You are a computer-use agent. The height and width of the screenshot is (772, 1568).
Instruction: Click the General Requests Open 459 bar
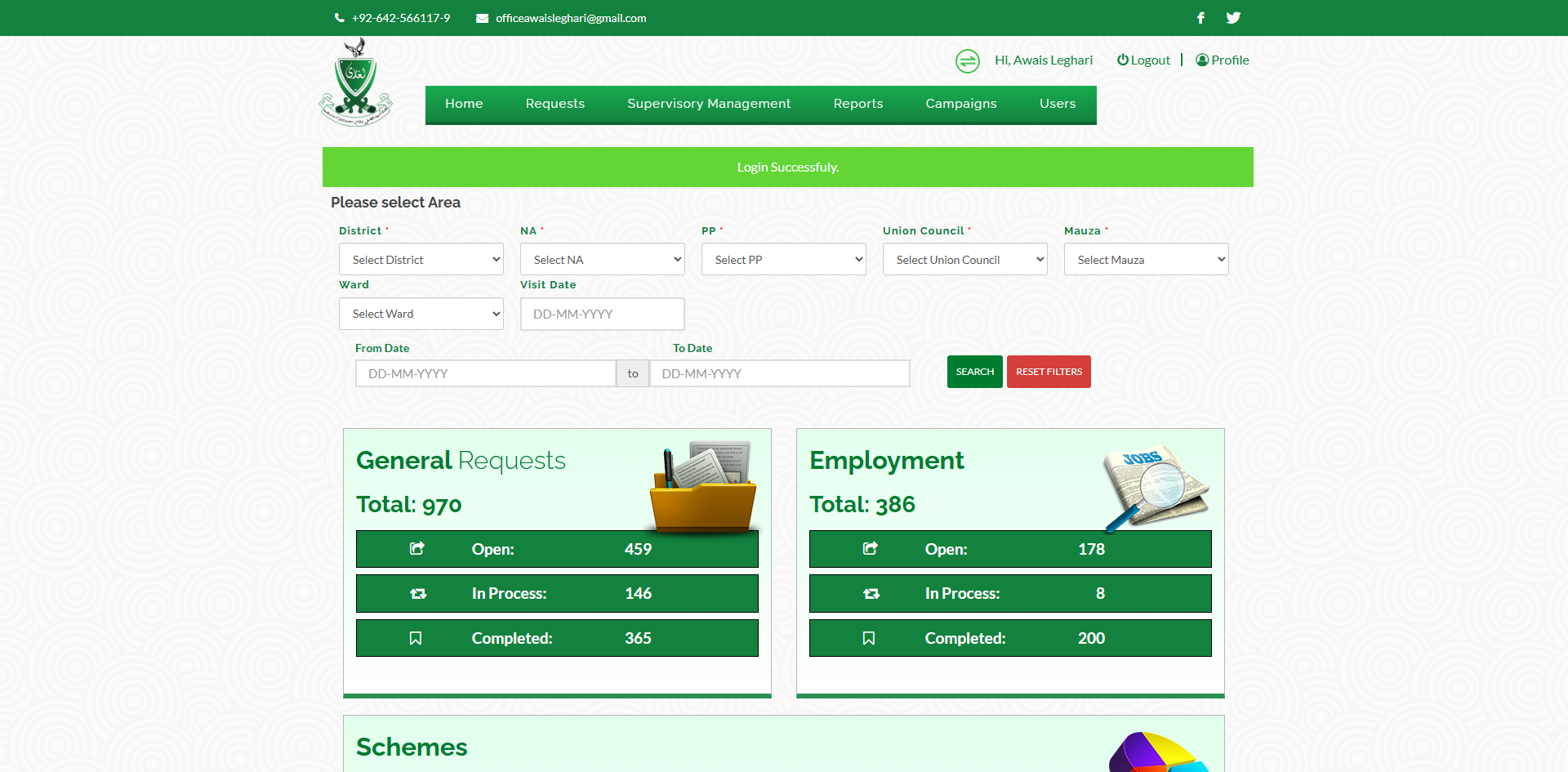pyautogui.click(x=557, y=549)
